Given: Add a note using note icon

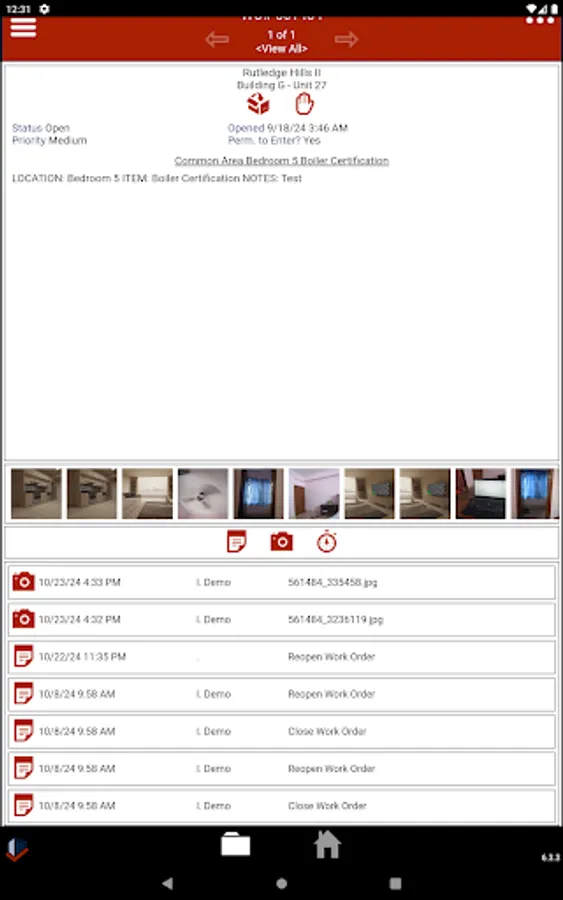Looking at the screenshot, I should coord(236,542).
